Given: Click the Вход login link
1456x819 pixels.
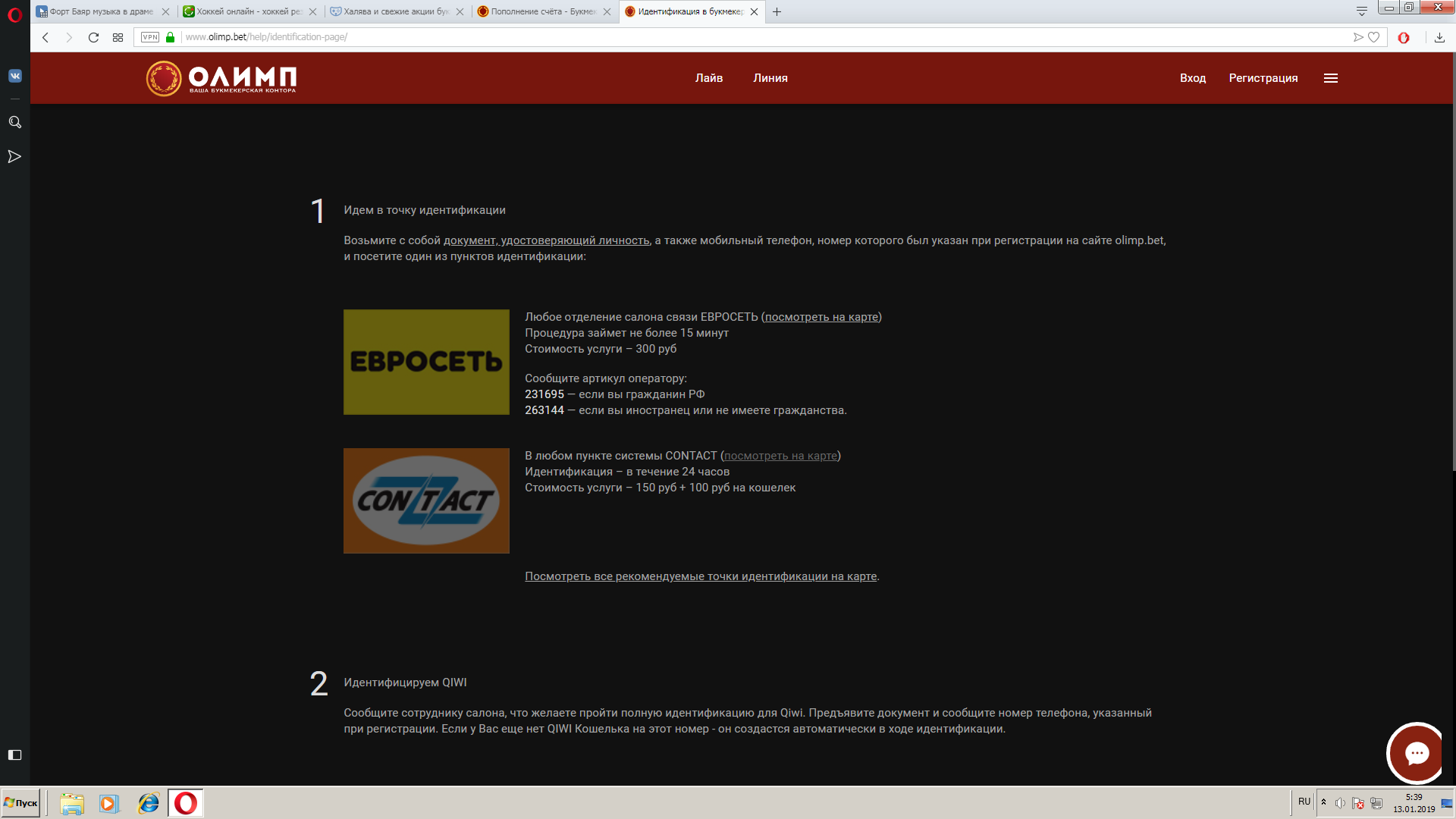Looking at the screenshot, I should pos(1193,78).
